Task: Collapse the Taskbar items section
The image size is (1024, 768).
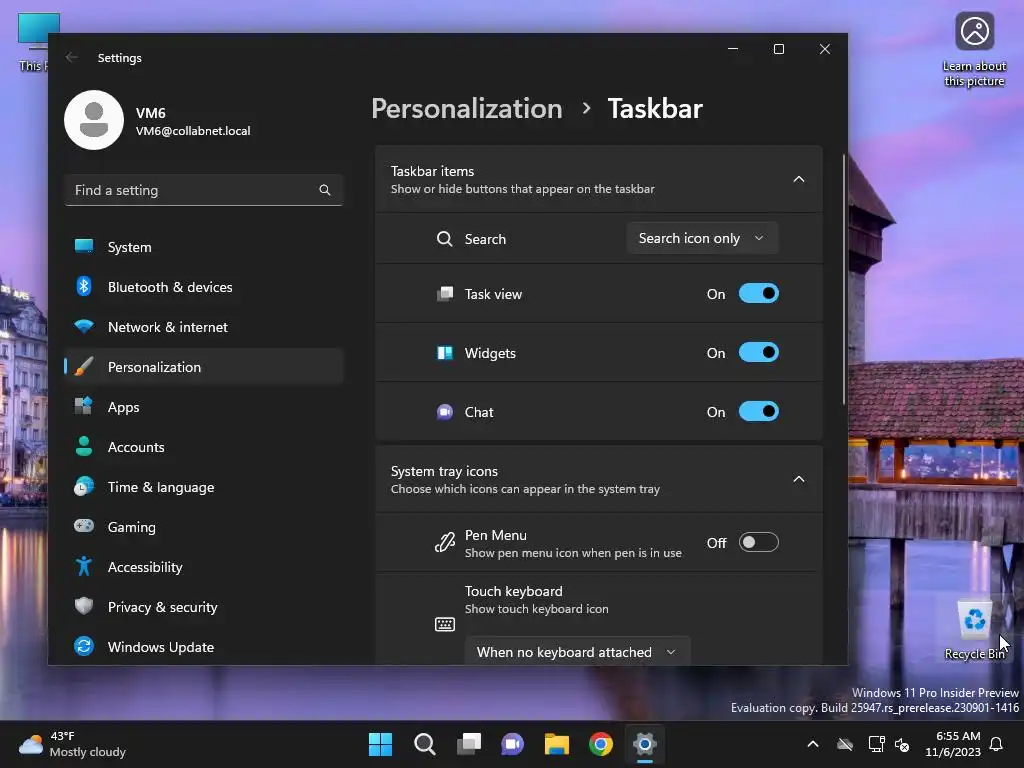Action: click(x=799, y=179)
